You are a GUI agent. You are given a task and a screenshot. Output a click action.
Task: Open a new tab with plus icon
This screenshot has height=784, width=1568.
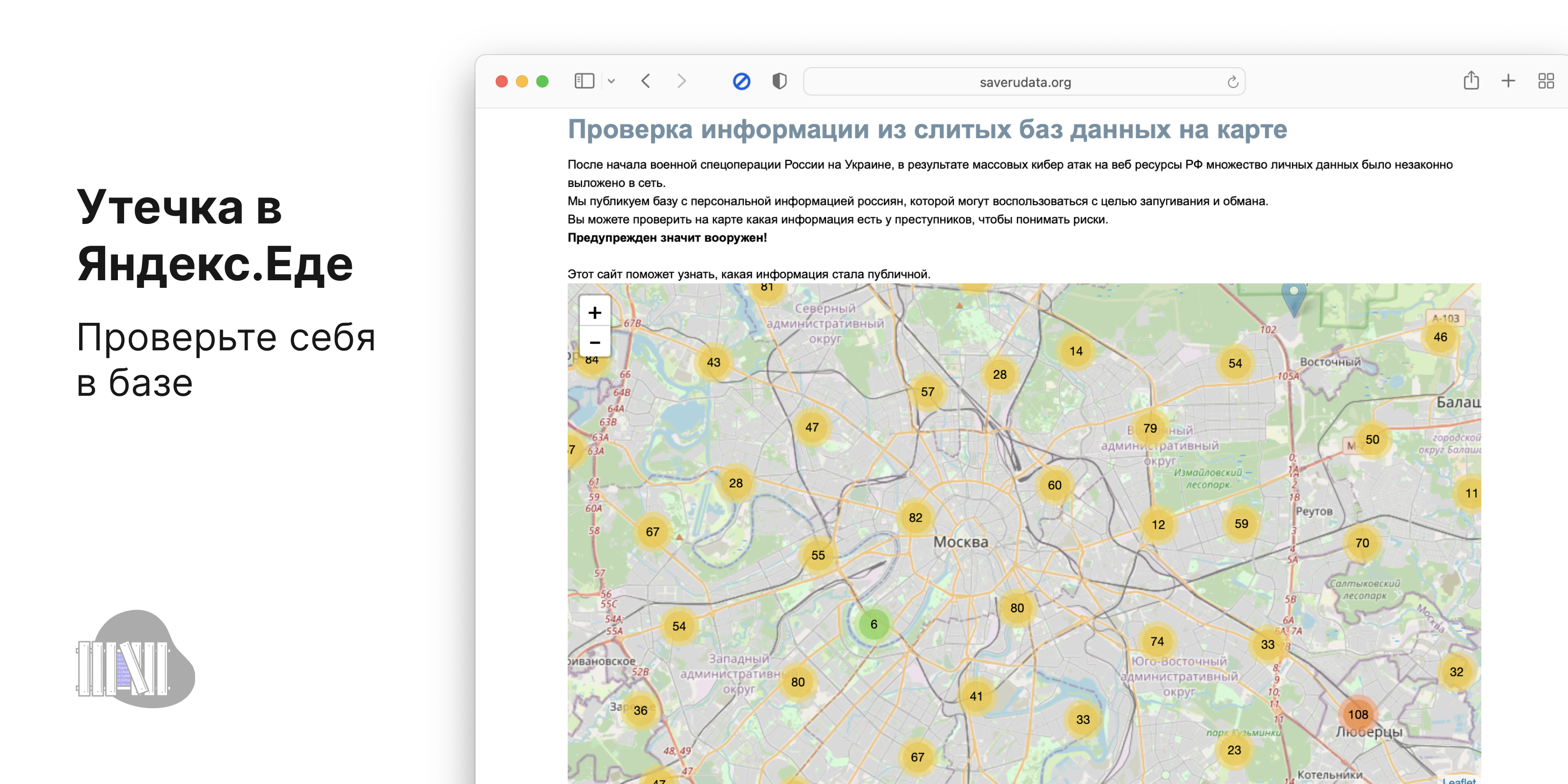click(1508, 81)
